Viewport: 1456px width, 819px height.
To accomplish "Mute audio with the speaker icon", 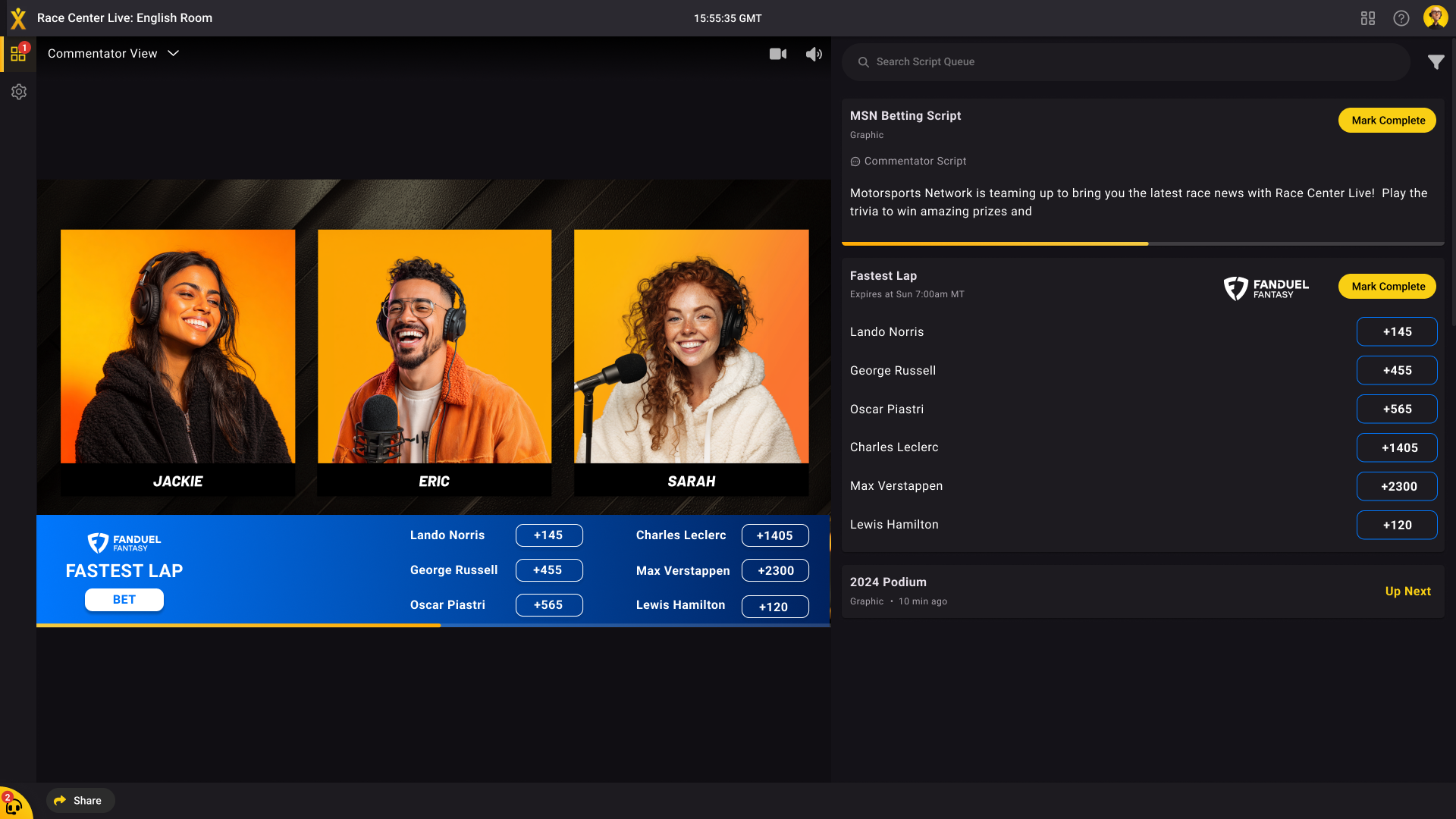I will [813, 54].
